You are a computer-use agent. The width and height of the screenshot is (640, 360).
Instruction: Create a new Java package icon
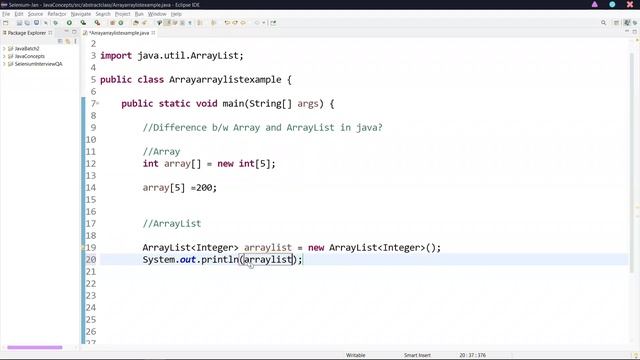[113, 23]
